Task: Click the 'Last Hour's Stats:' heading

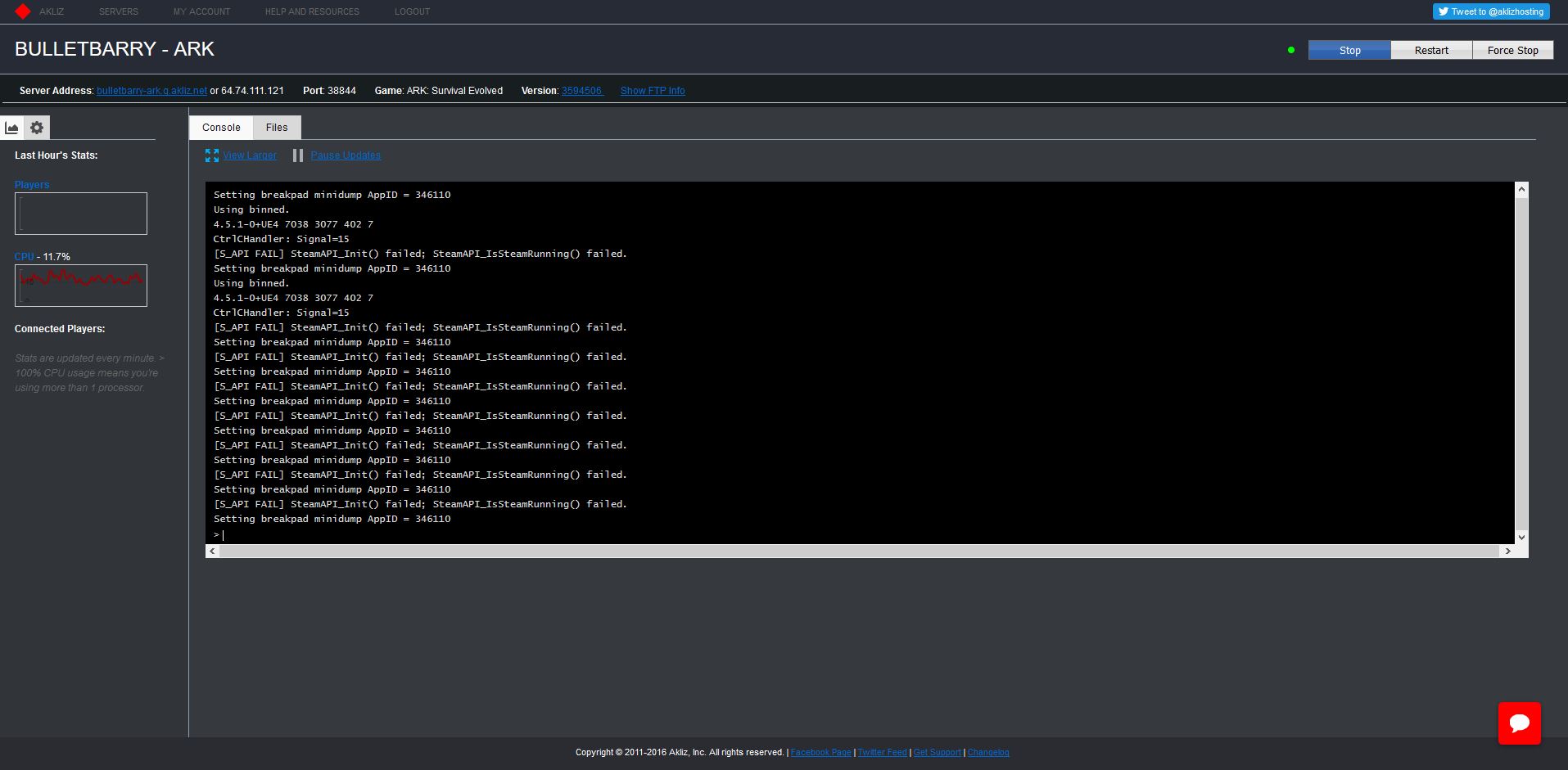Action: (x=56, y=155)
